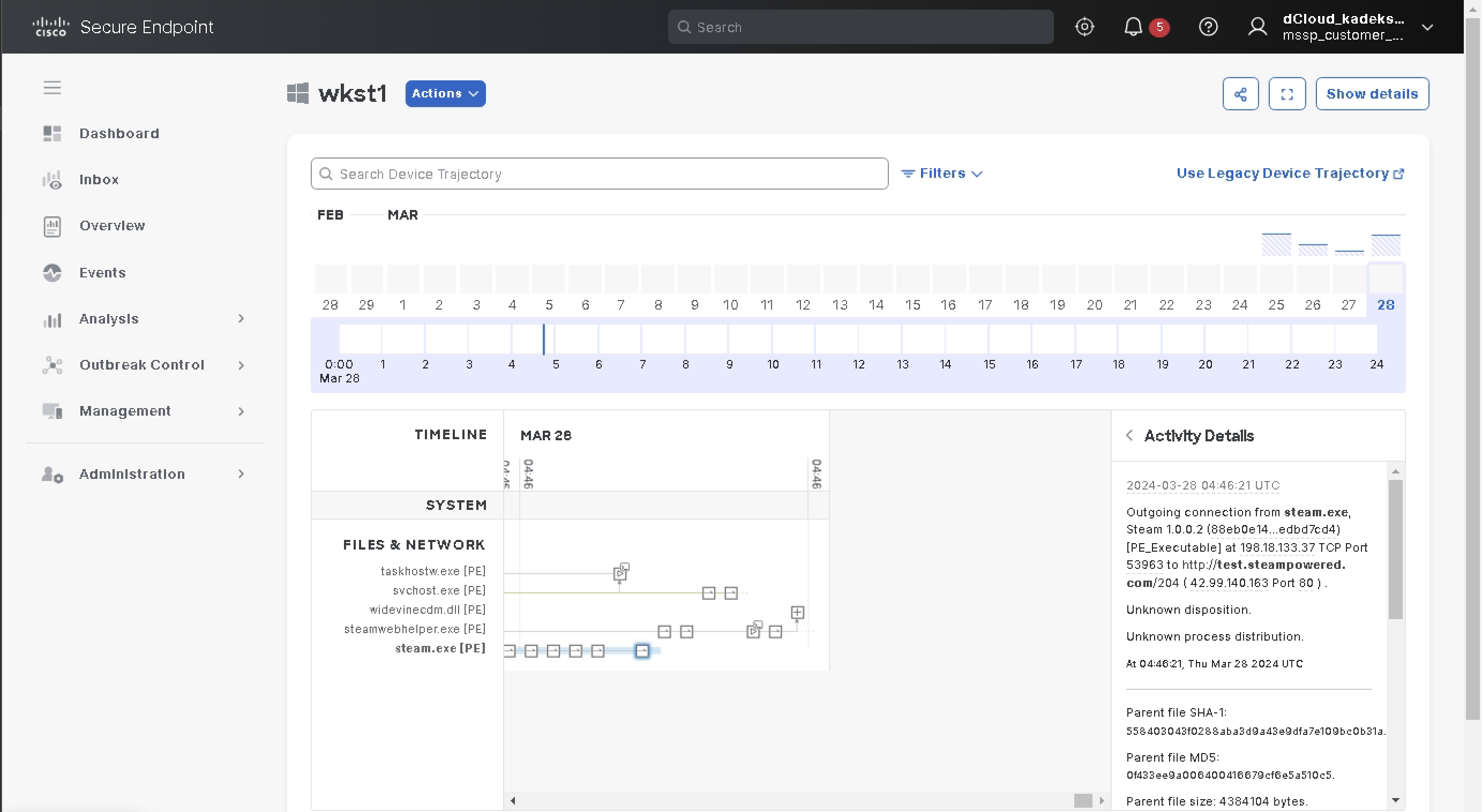
Task: Expand the Filters dropdown
Action: (x=942, y=173)
